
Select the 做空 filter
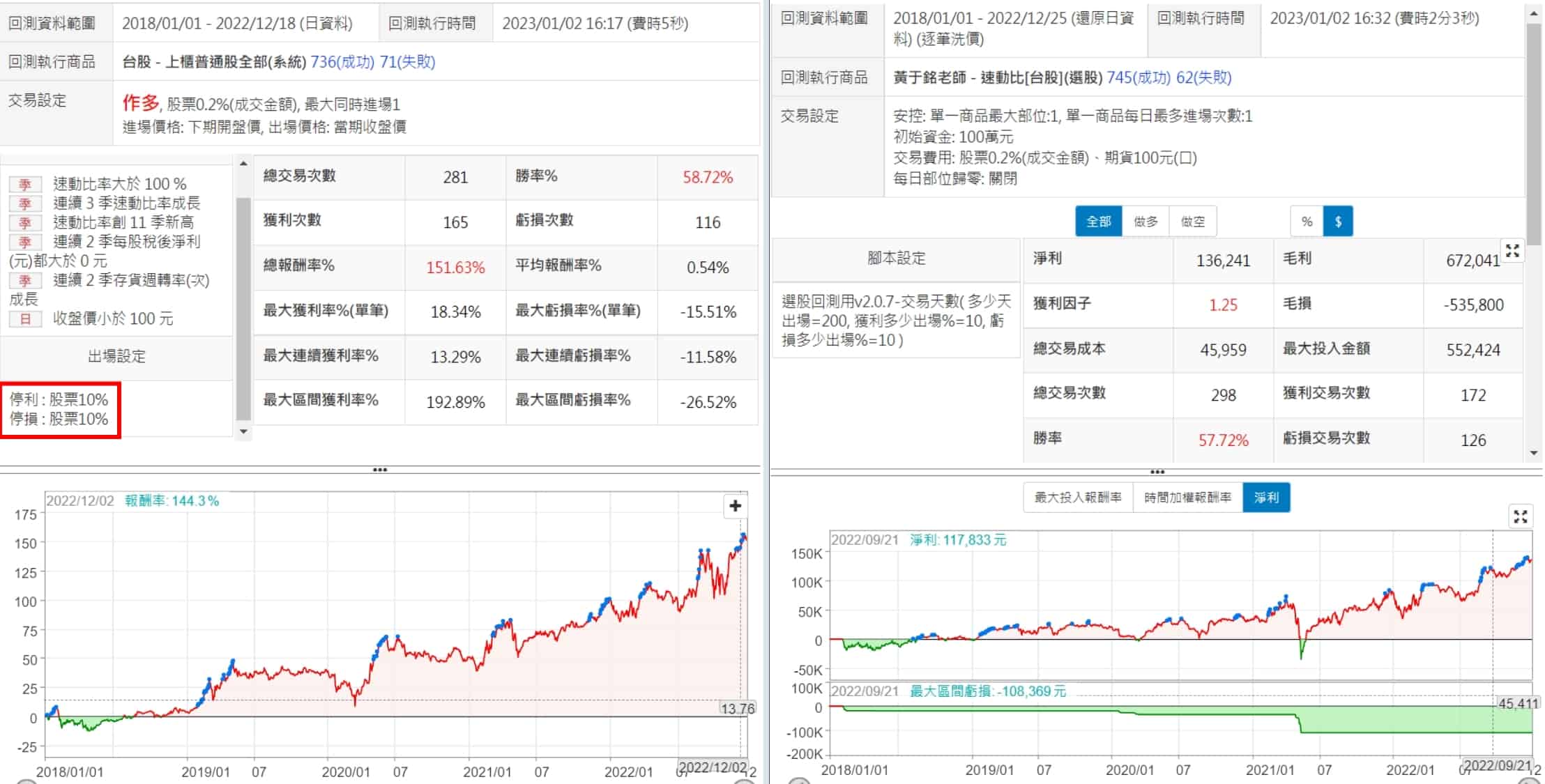[x=1192, y=222]
